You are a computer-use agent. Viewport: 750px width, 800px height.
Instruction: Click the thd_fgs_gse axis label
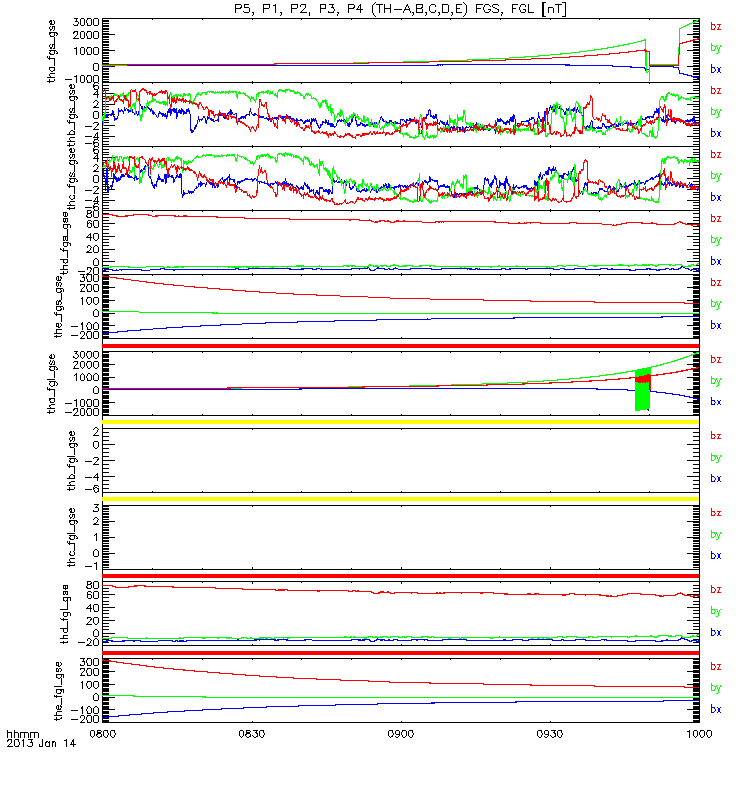click(65, 243)
